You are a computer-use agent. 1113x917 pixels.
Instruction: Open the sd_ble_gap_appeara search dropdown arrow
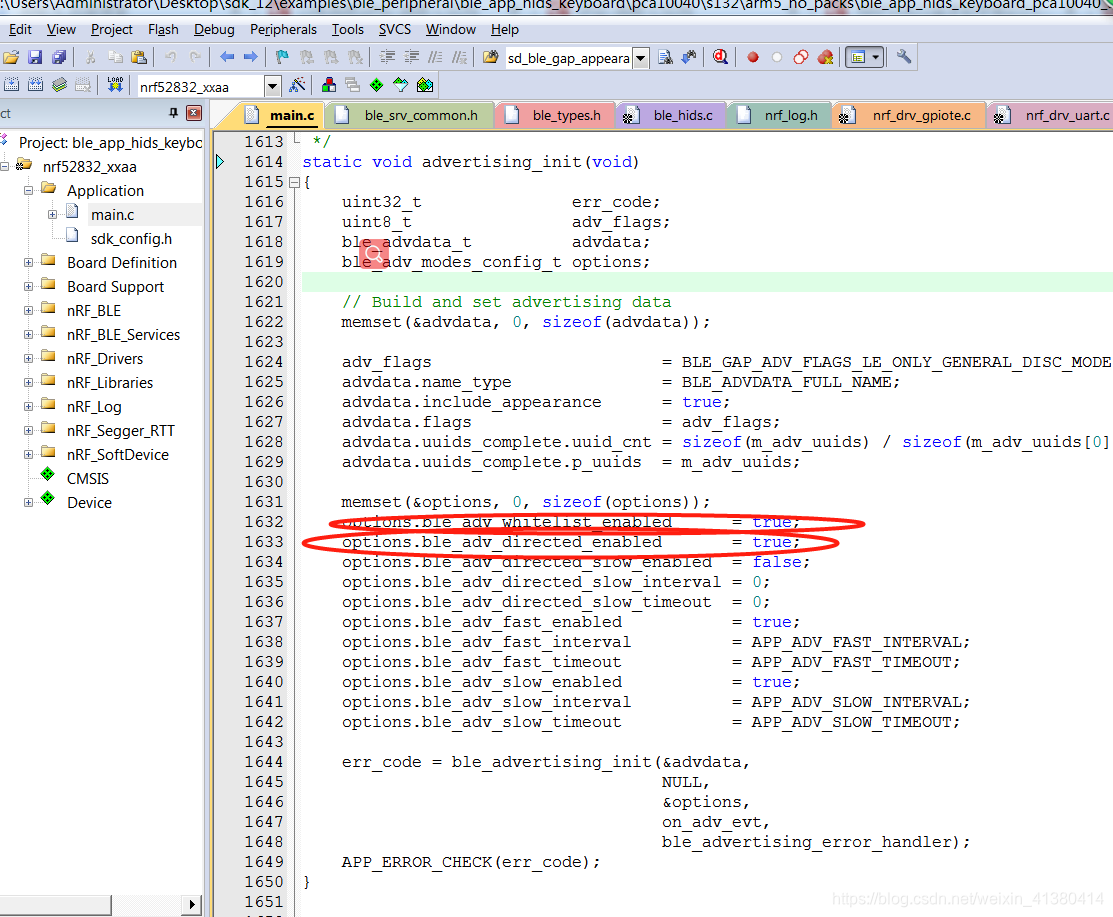(x=640, y=58)
